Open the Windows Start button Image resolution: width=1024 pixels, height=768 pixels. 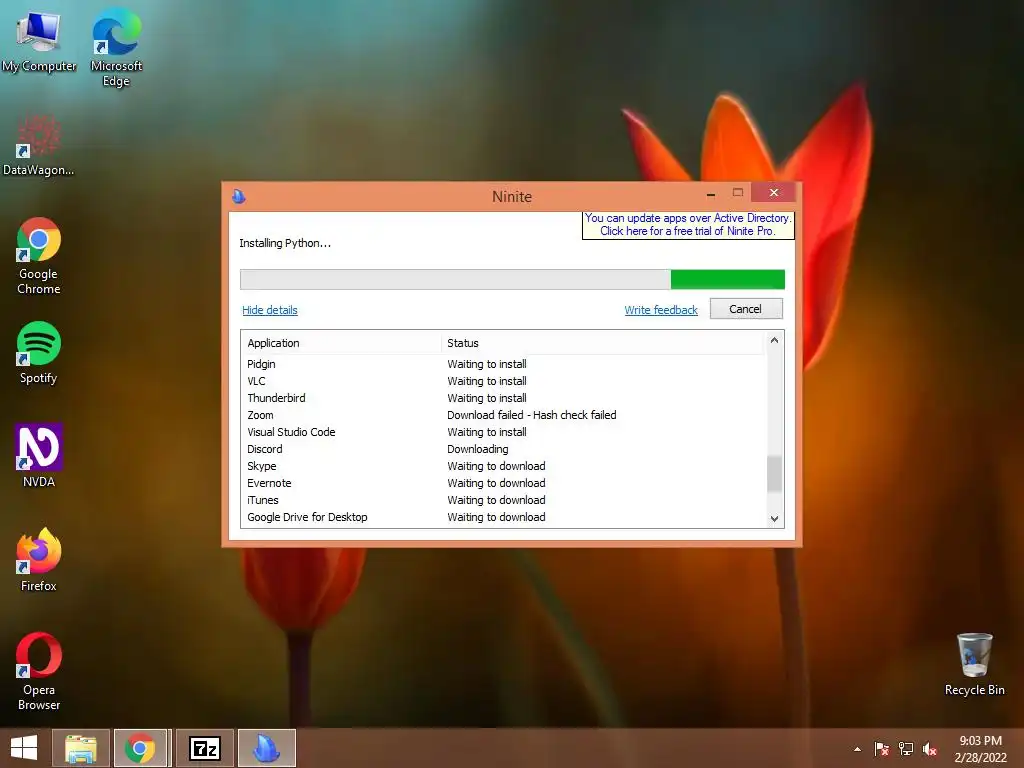(24, 748)
